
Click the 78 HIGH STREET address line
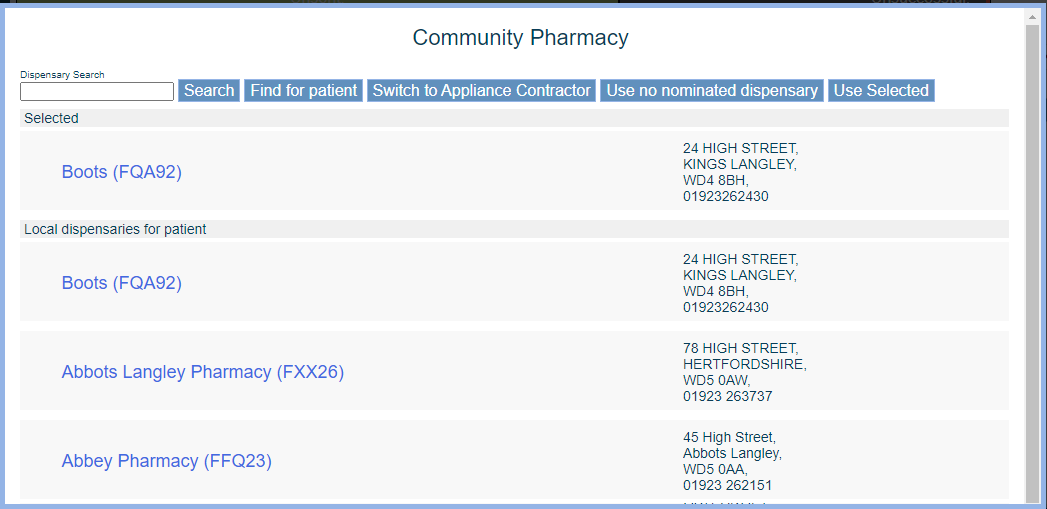[x=740, y=348]
